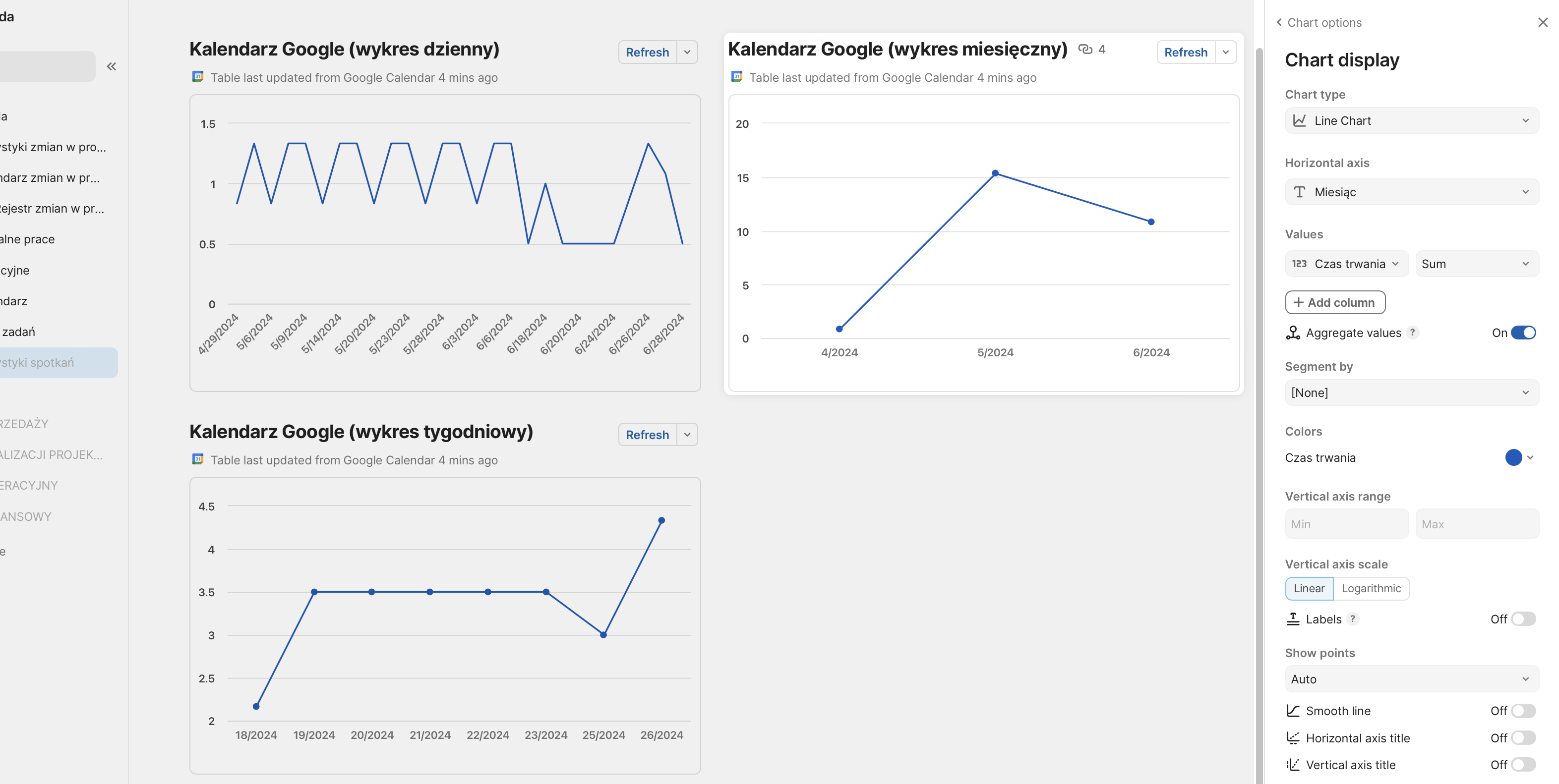Viewport: 1559px width, 784px height.
Task: Click the linked references icon showing 4
Action: (1085, 50)
